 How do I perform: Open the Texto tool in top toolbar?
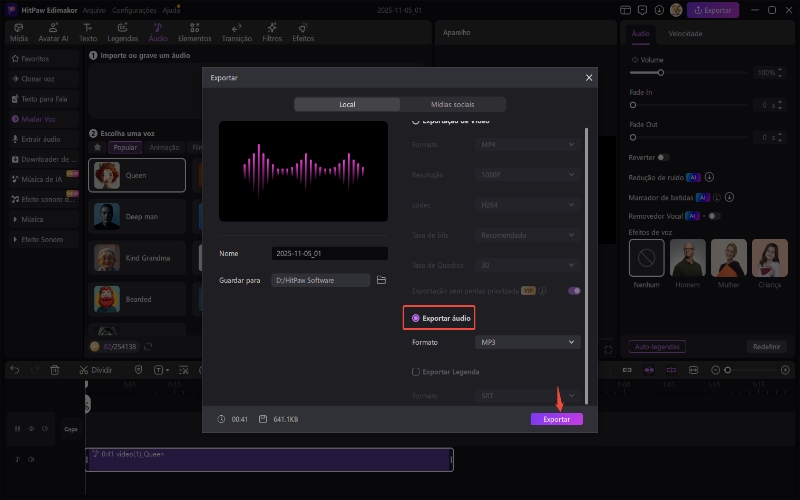pyautogui.click(x=90, y=32)
